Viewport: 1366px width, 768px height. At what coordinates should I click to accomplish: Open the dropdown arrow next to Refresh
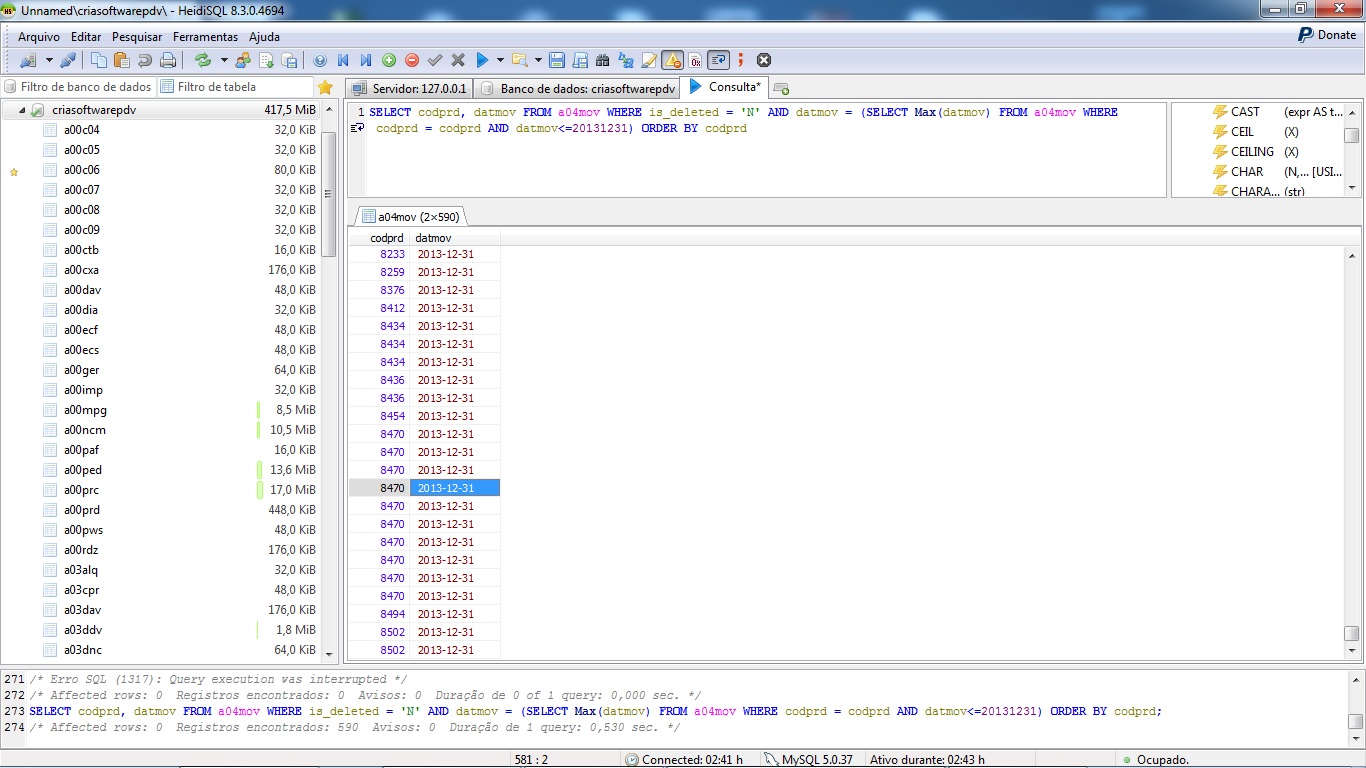[223, 60]
